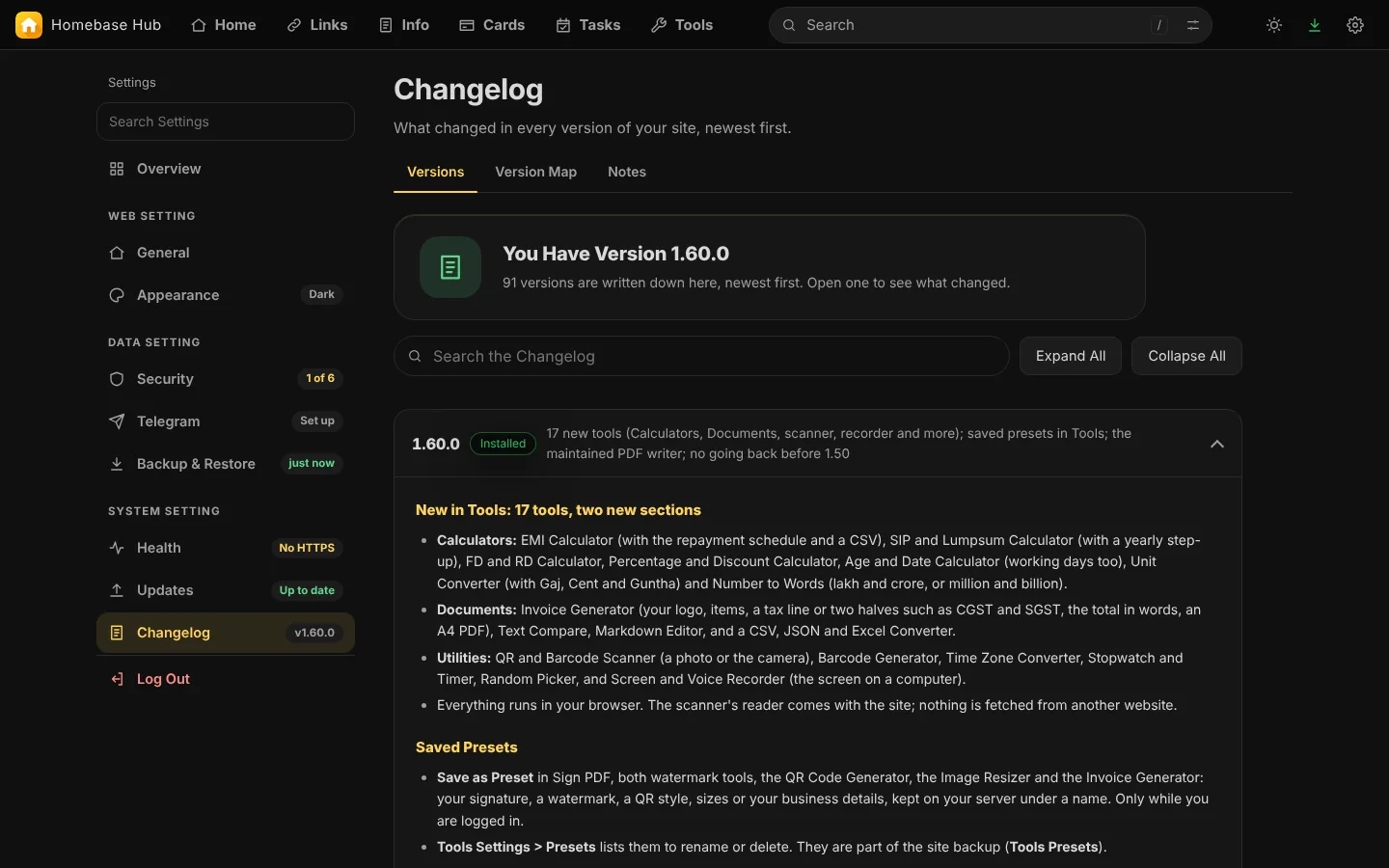Click the Health pulse icon

click(117, 548)
